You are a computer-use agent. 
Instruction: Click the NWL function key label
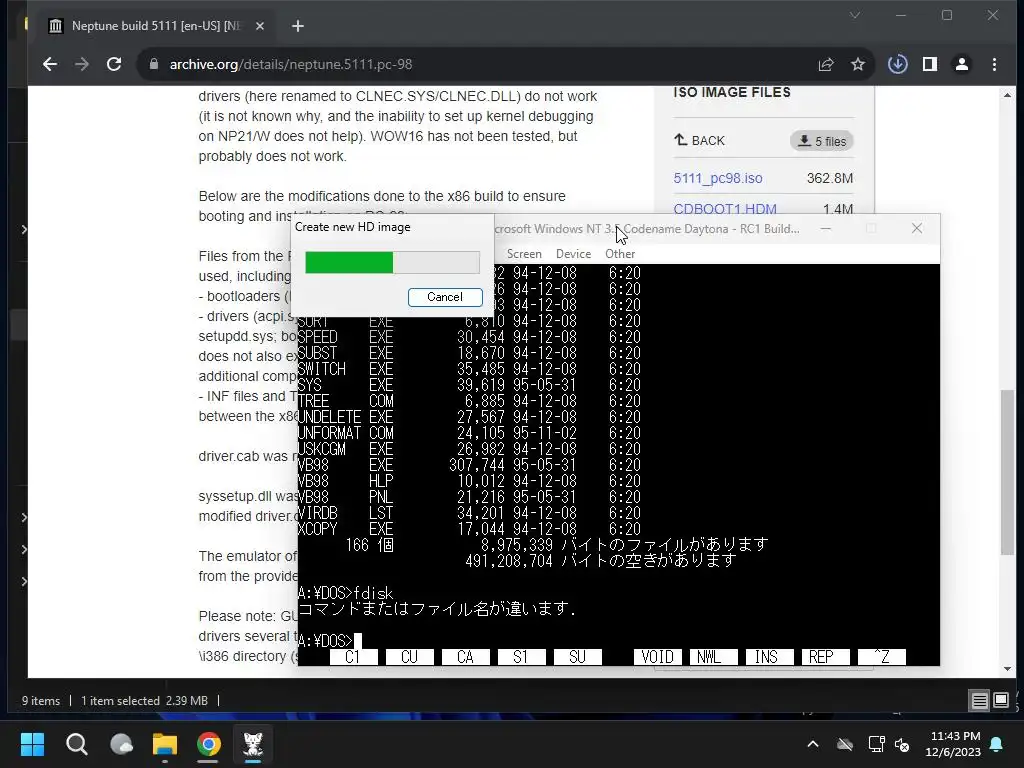(714, 657)
